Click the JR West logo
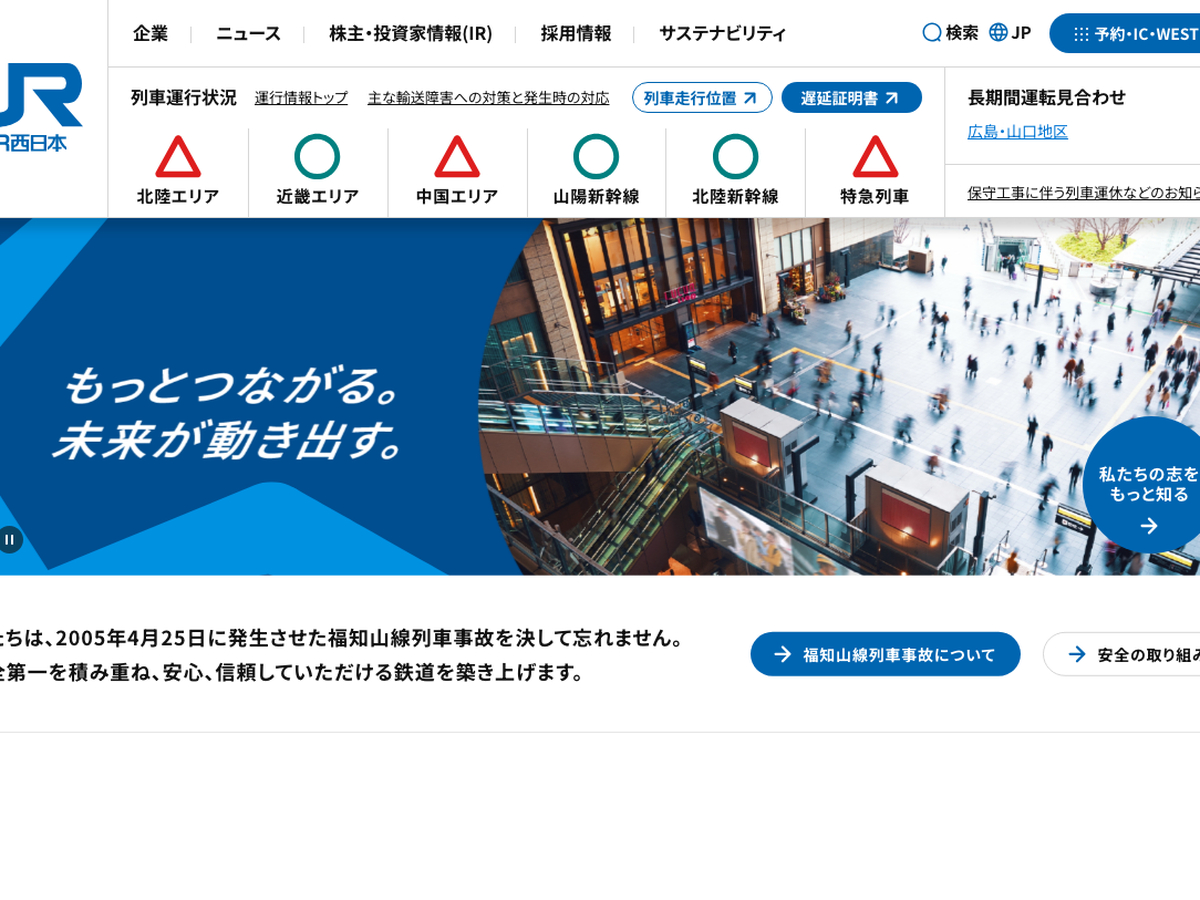Screen dimensions: 1200x900 [40, 105]
